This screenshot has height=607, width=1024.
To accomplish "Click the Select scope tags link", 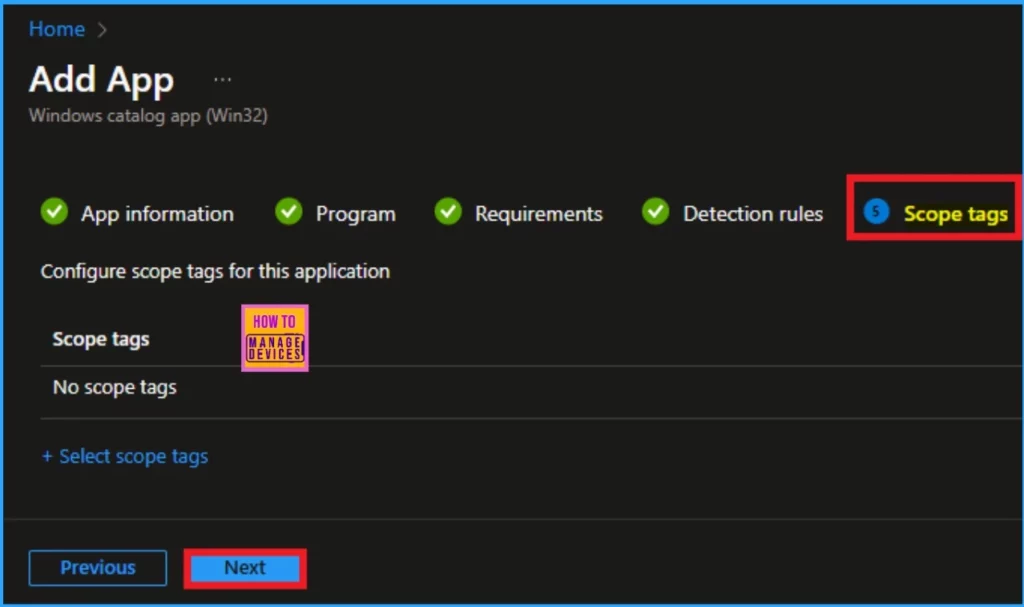I will (125, 456).
